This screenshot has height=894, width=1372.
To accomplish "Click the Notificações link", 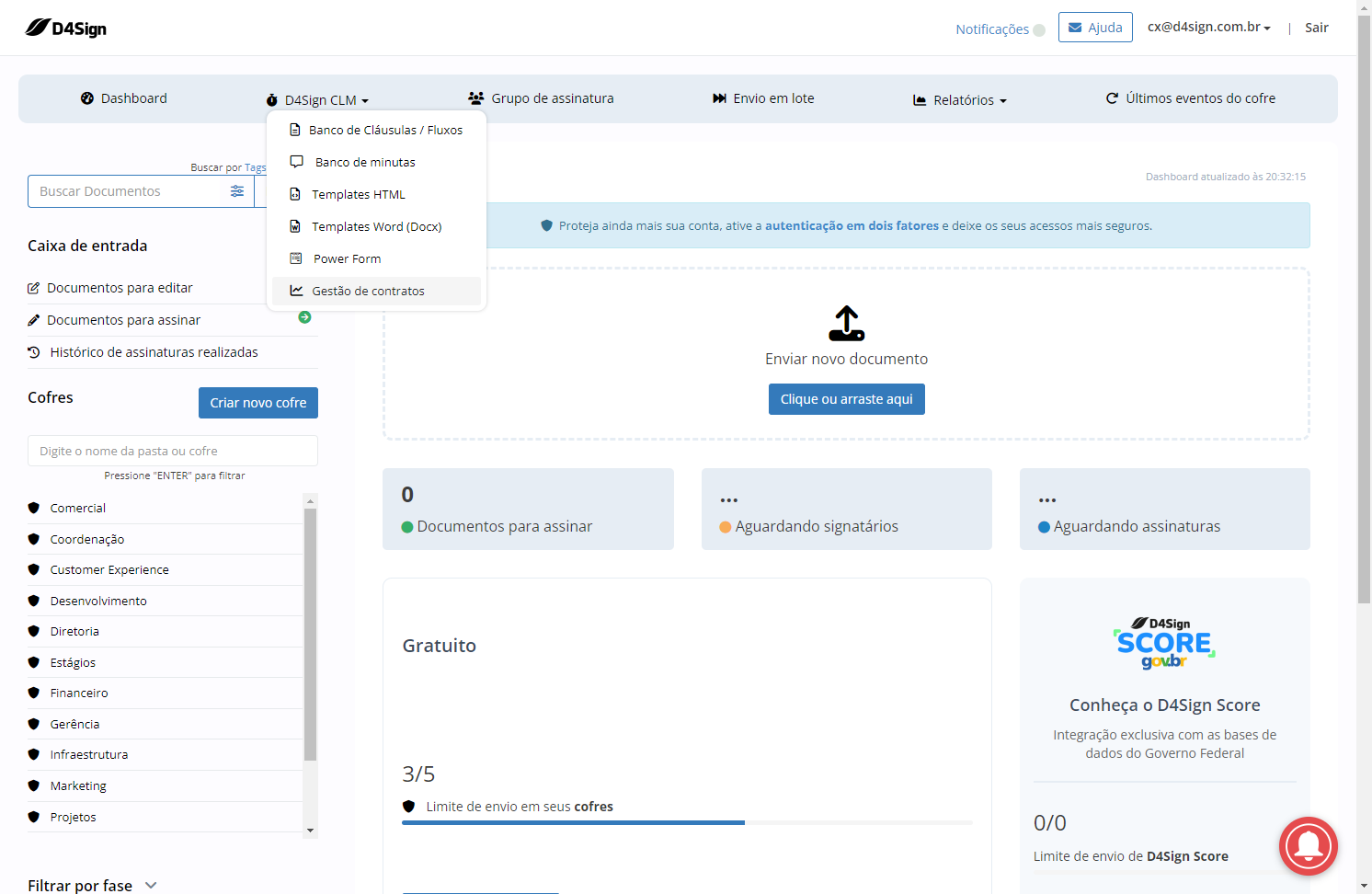I will click(x=992, y=29).
